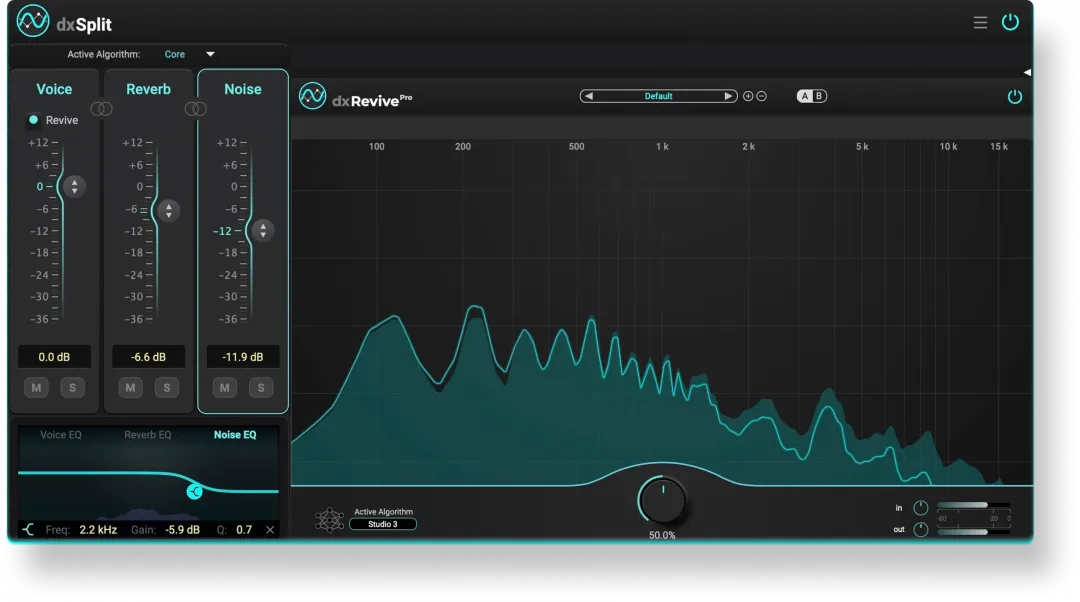Click the 50.0% amount value

662,535
